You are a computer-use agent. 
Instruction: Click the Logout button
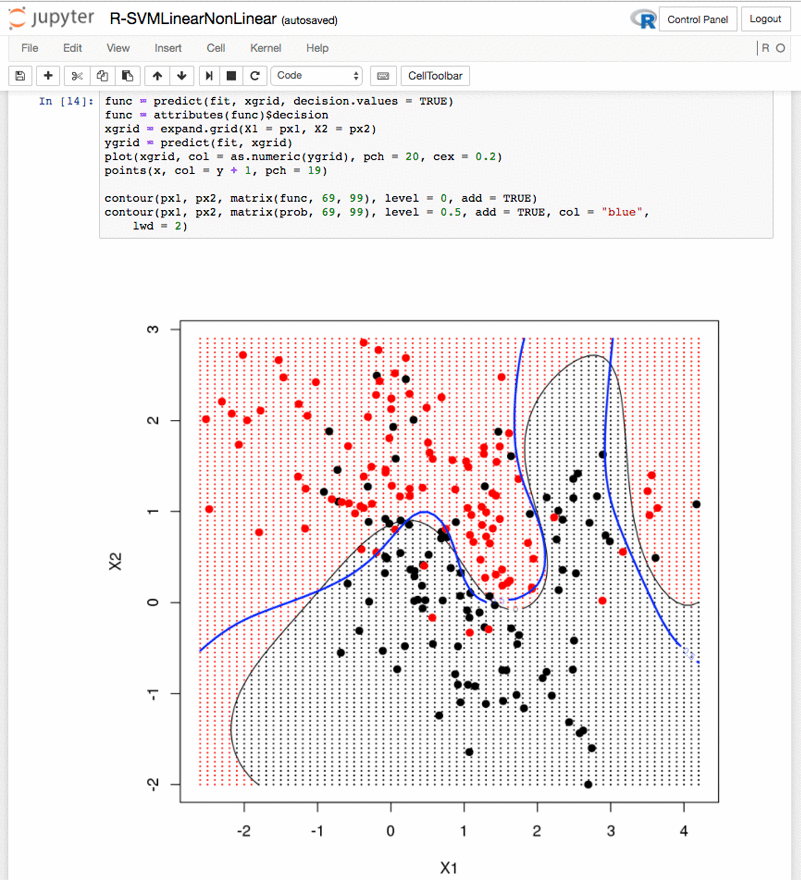pyautogui.click(x=766, y=19)
